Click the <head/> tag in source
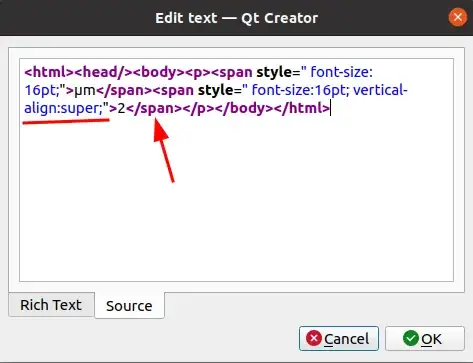The width and height of the screenshot is (473, 363). (x=103, y=72)
